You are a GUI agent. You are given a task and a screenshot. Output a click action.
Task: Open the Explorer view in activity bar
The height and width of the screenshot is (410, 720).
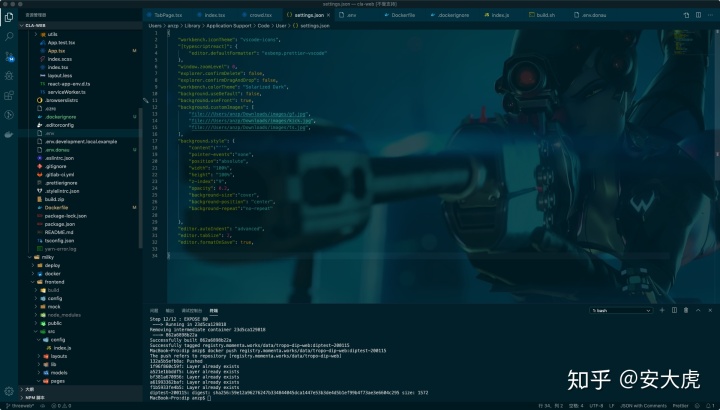click(x=9, y=17)
